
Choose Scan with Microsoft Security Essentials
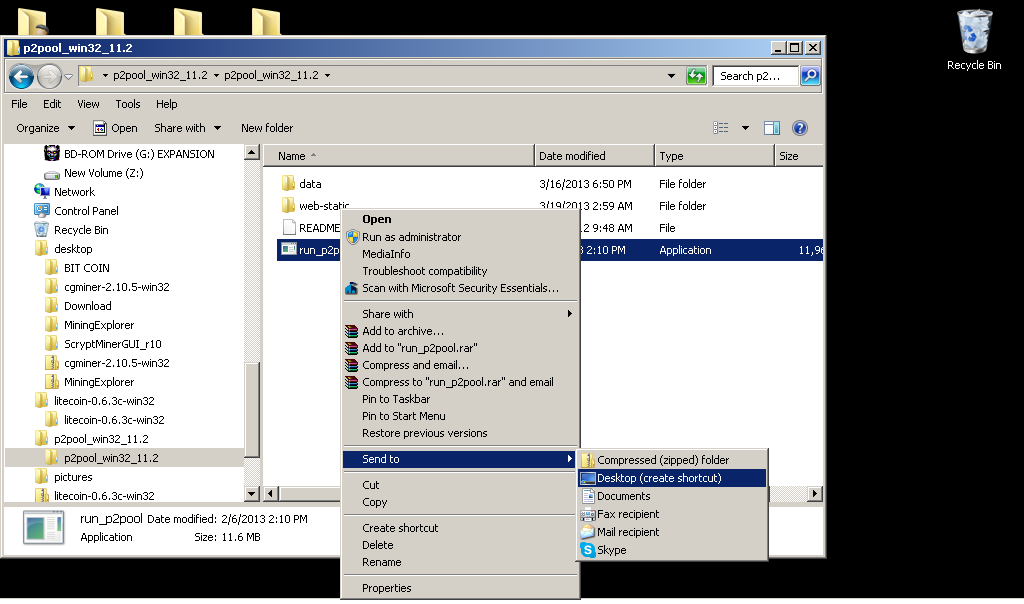pos(459,288)
